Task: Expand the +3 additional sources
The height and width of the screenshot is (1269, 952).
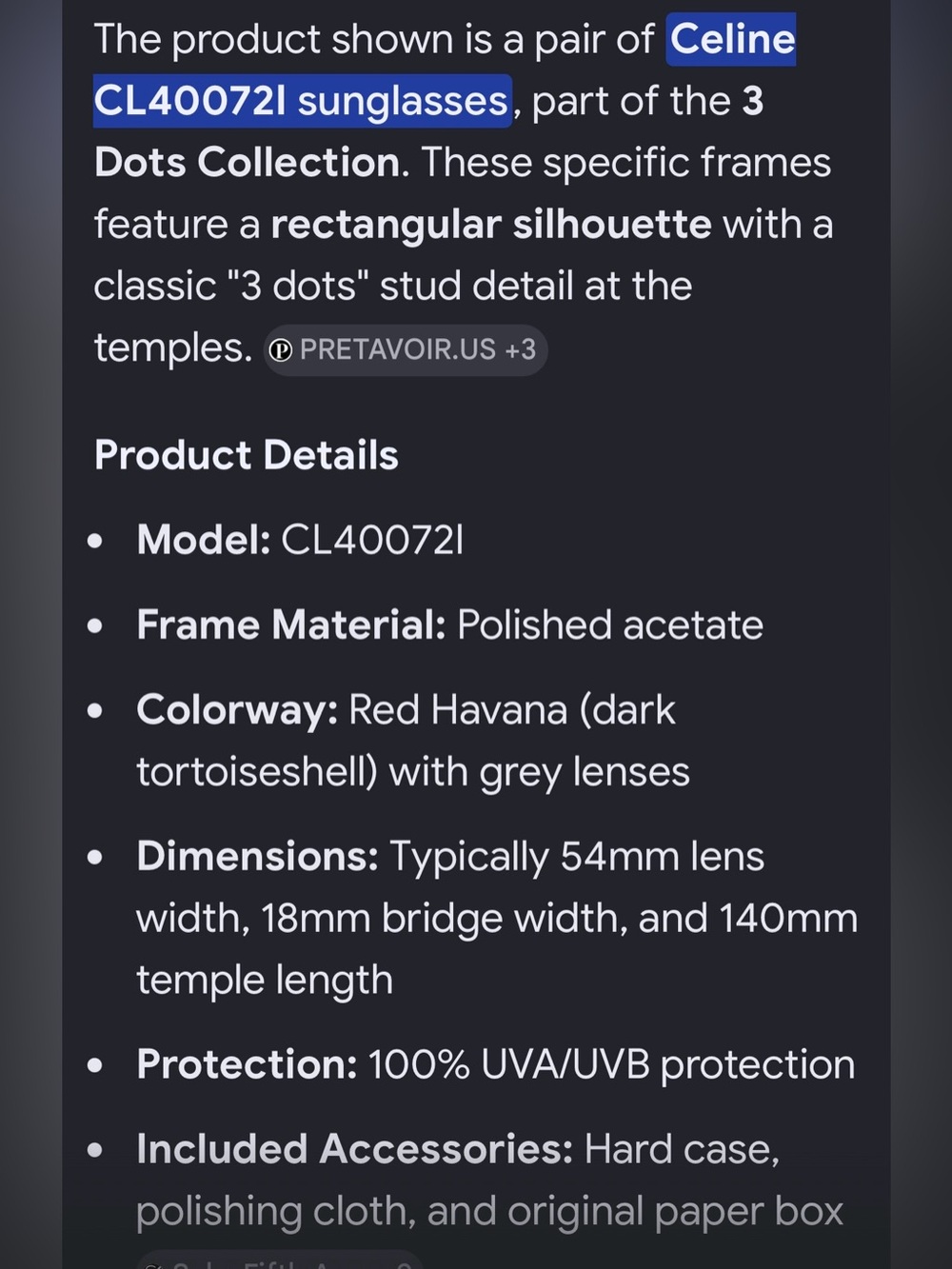Action: click(x=521, y=349)
